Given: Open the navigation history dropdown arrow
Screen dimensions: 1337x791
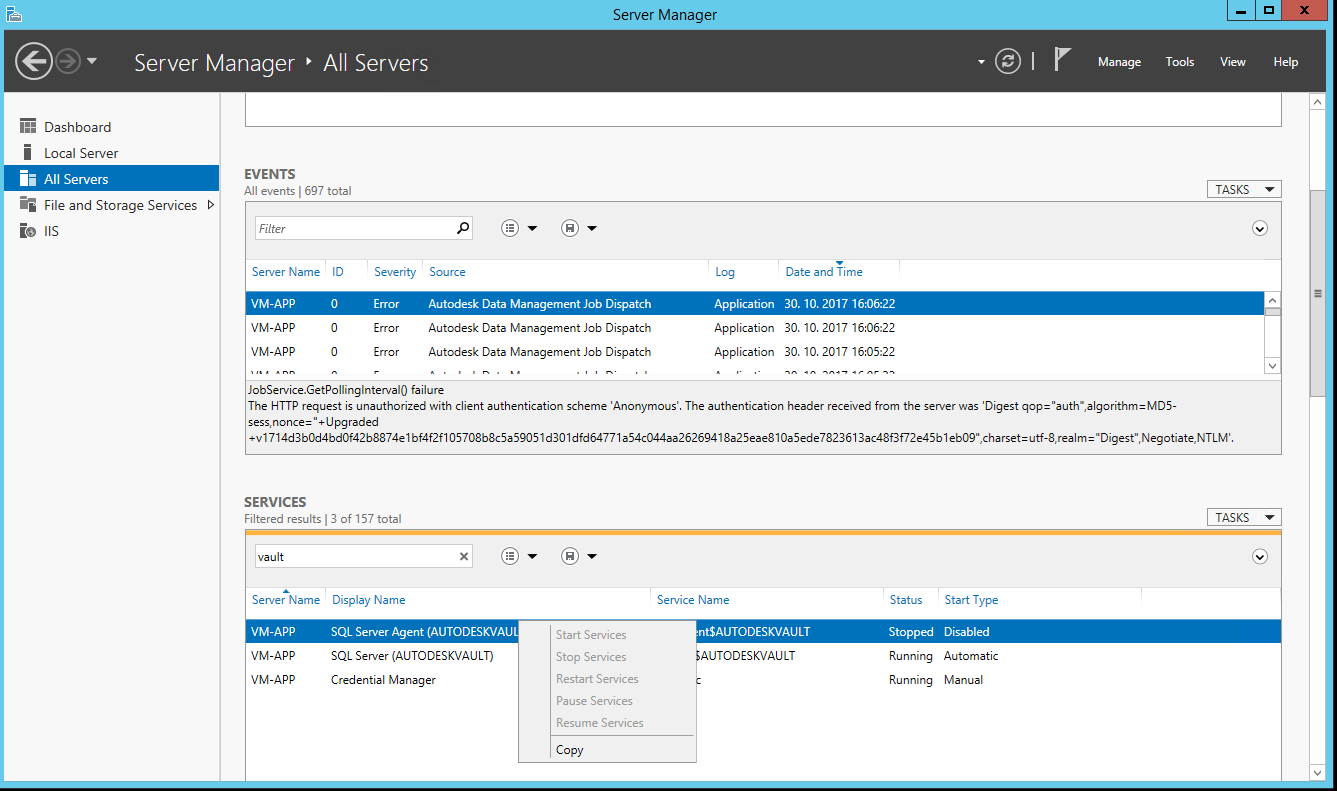Looking at the screenshot, I should [x=92, y=62].
